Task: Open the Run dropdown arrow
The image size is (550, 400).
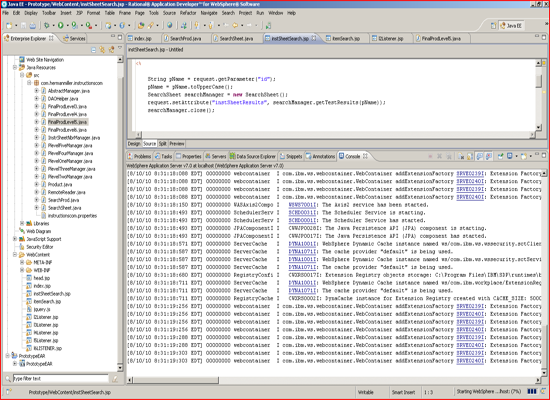Action: point(68,26)
